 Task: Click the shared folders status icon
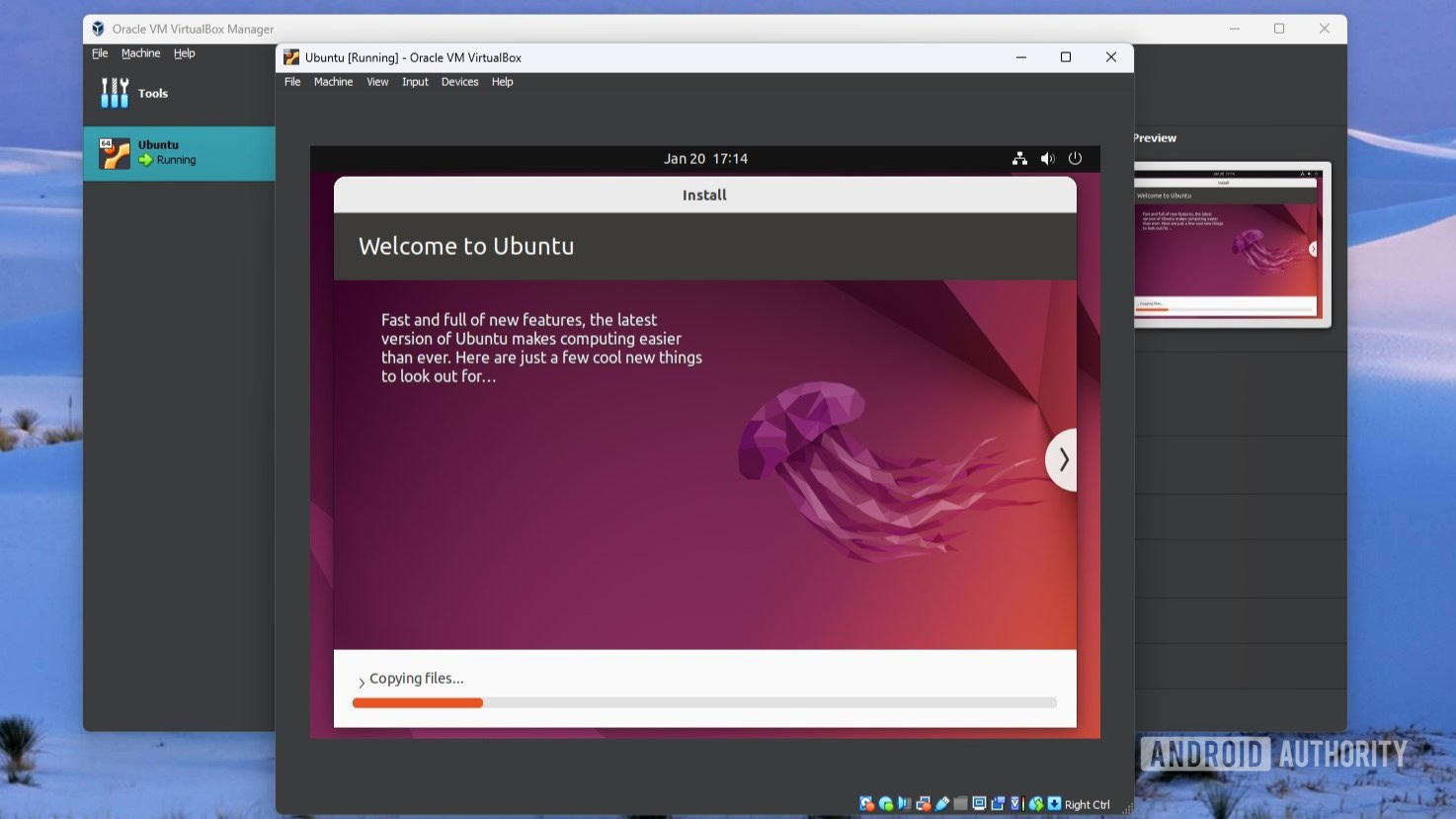tap(960, 804)
